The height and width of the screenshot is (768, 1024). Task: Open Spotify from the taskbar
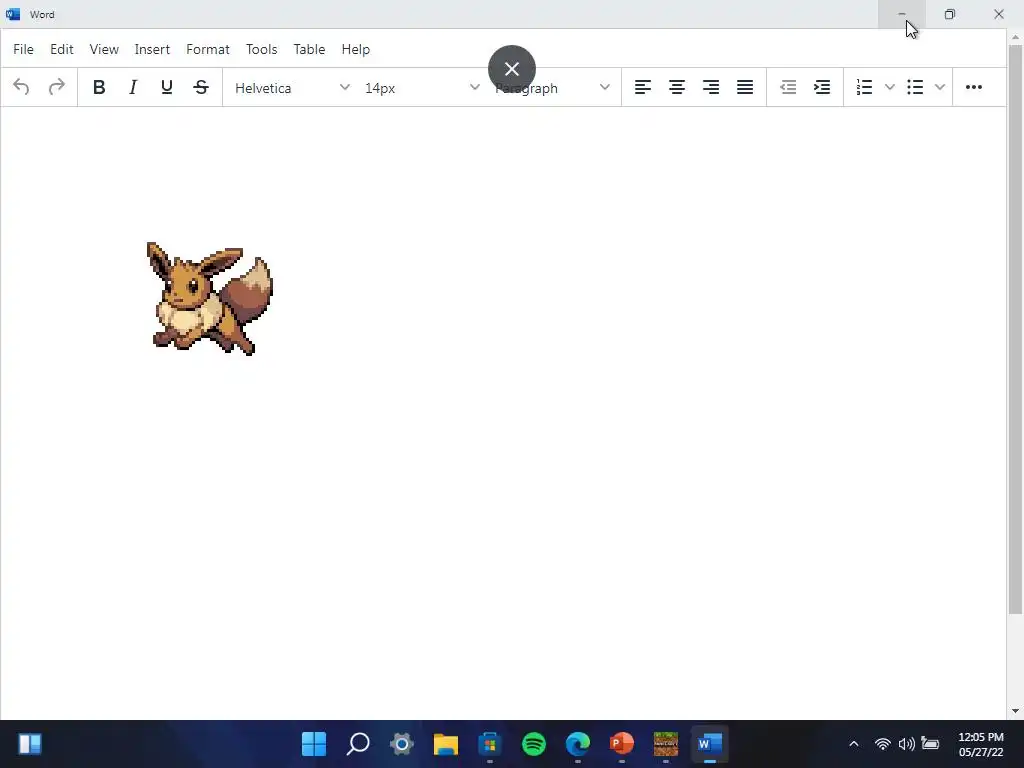click(534, 744)
